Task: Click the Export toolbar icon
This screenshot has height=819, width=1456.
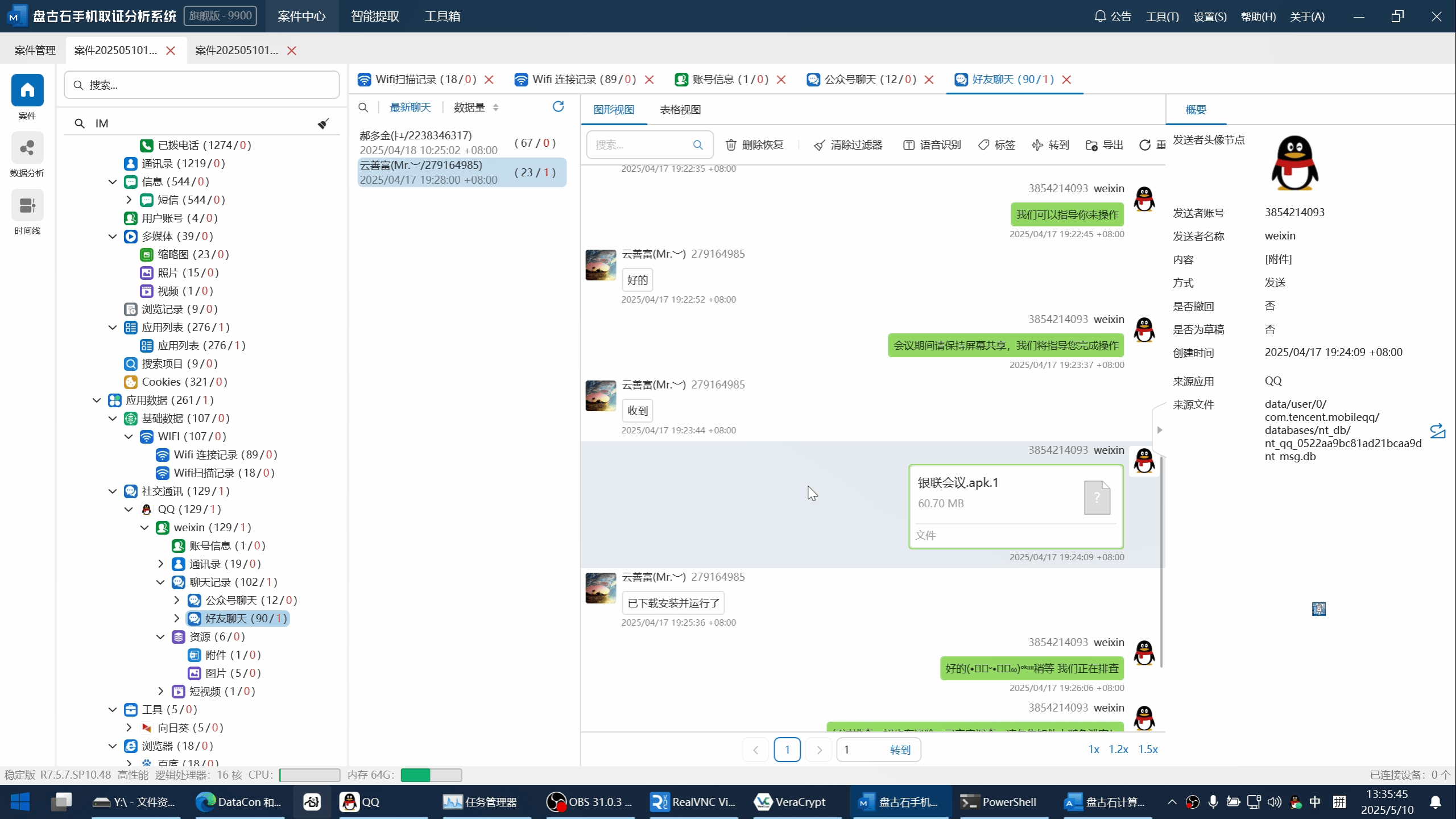Action: [1091, 145]
